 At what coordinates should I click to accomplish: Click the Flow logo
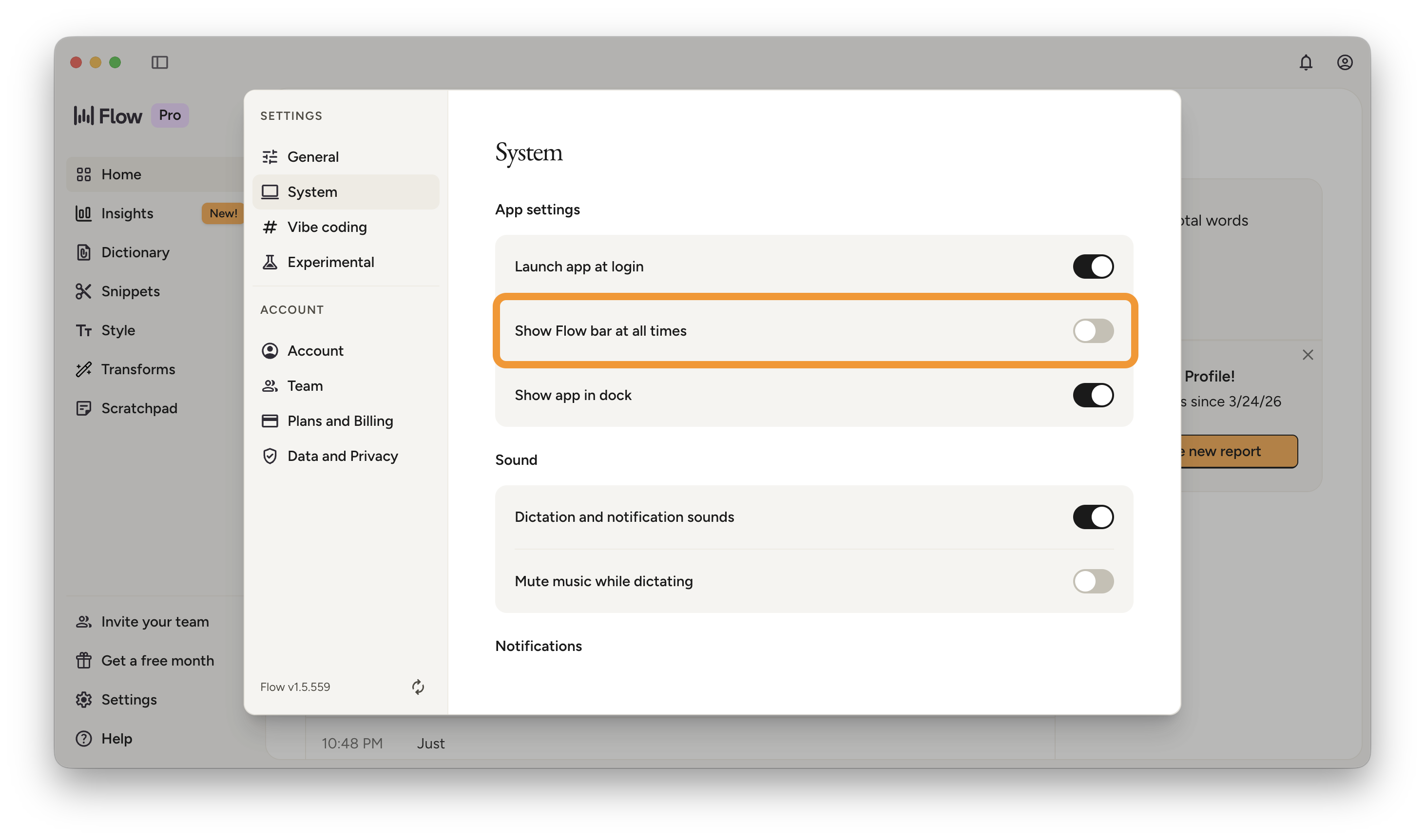108,115
